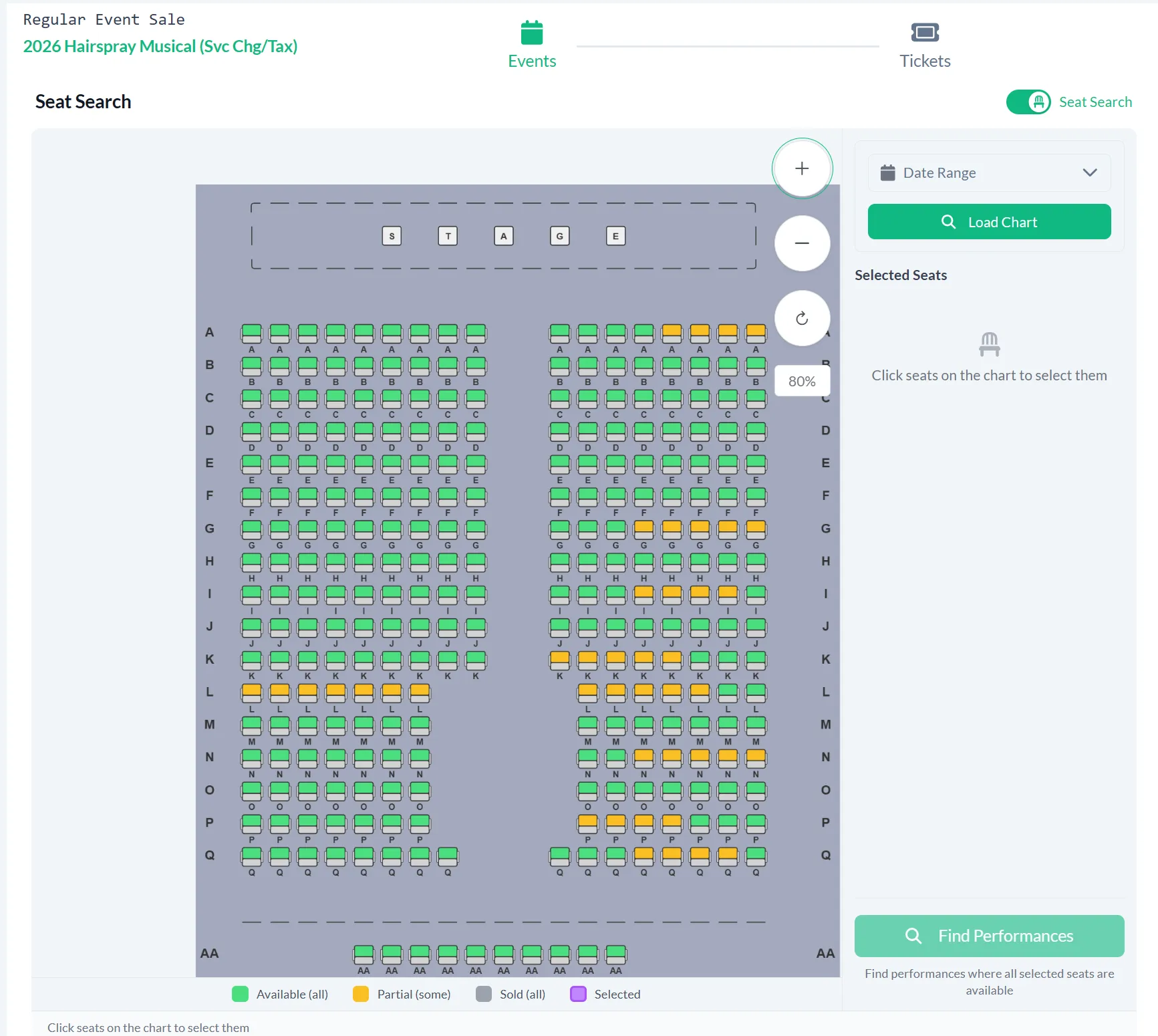Screen dimensions: 1158x1036
Task: Open the Events calendar step
Action: [532, 45]
